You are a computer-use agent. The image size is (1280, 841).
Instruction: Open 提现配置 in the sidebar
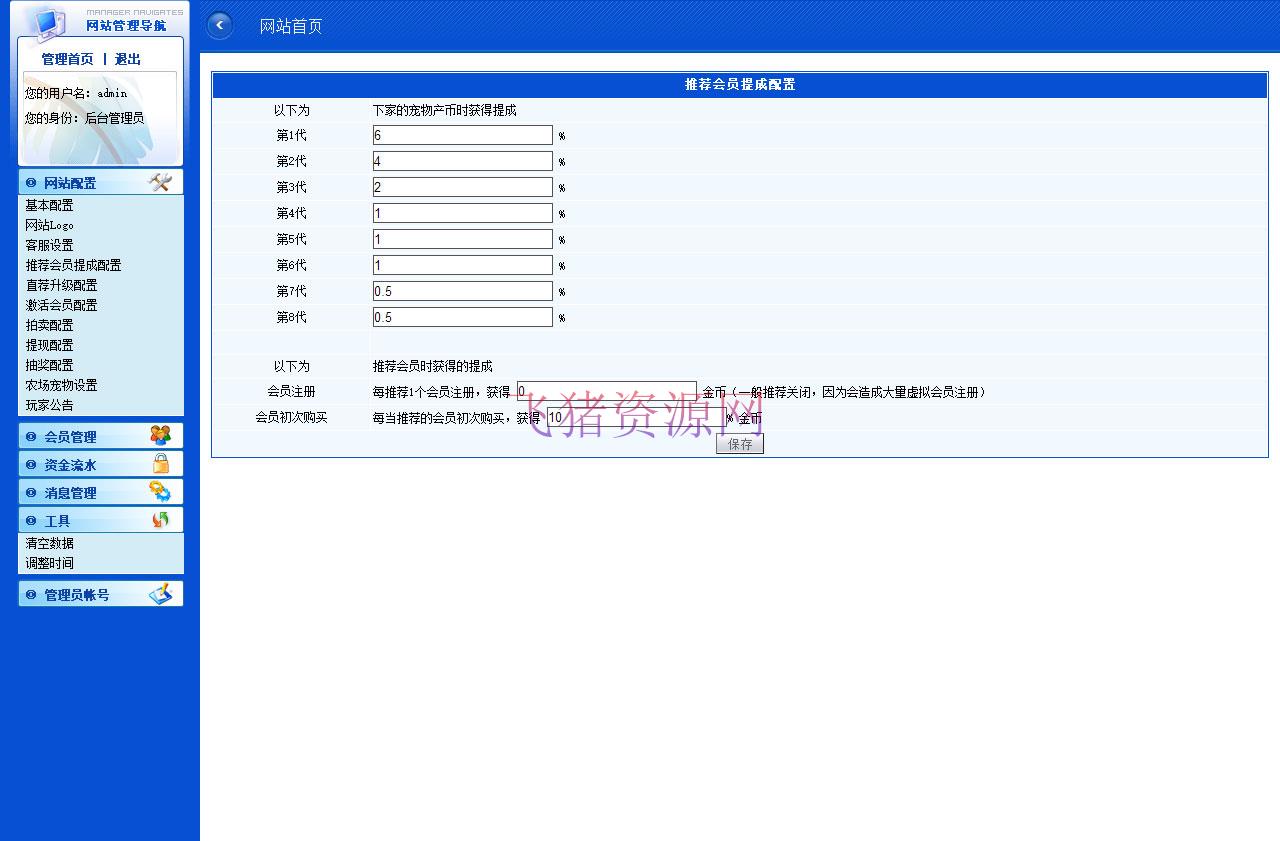tap(49, 345)
